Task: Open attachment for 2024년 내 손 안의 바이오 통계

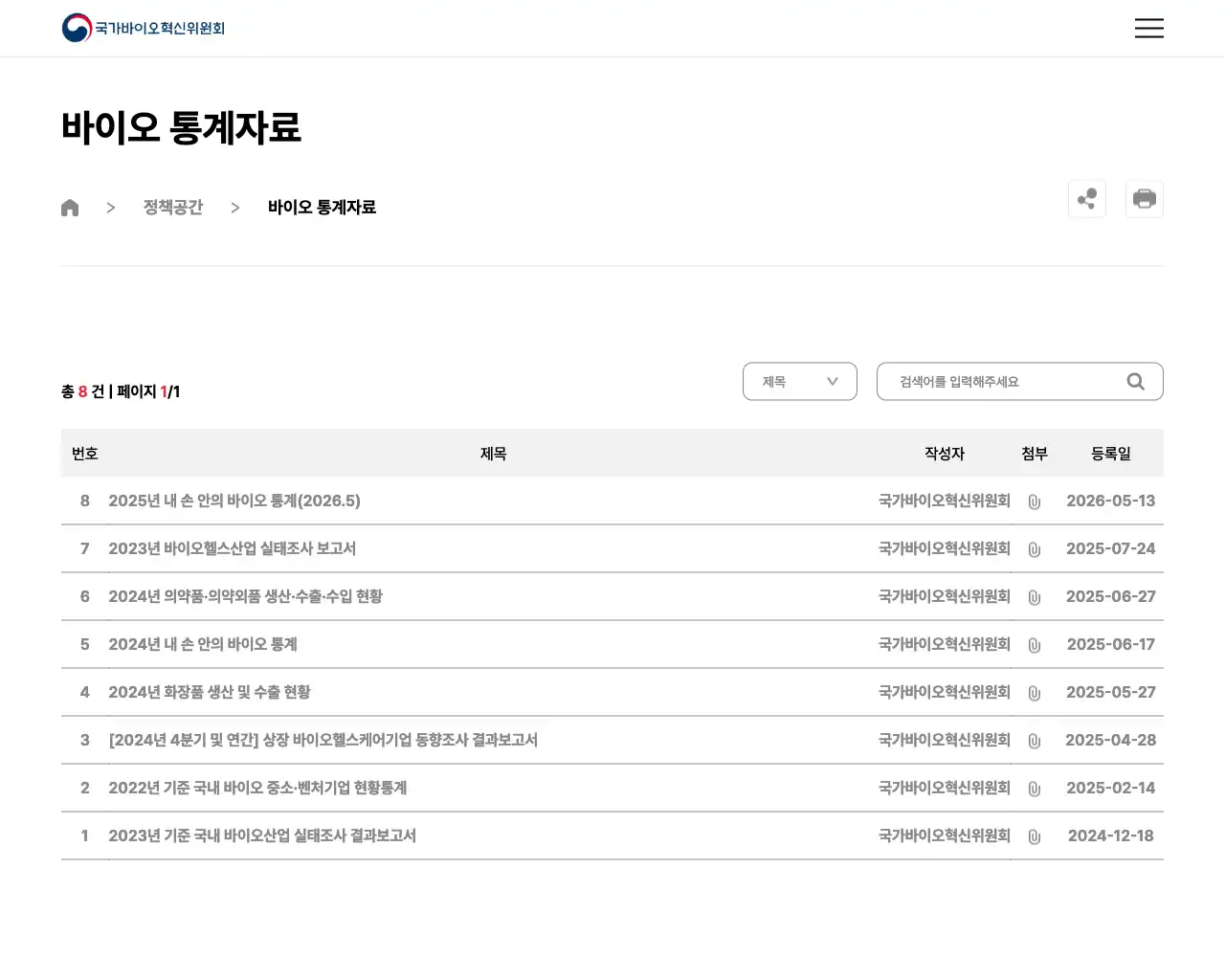Action: coord(1035,645)
